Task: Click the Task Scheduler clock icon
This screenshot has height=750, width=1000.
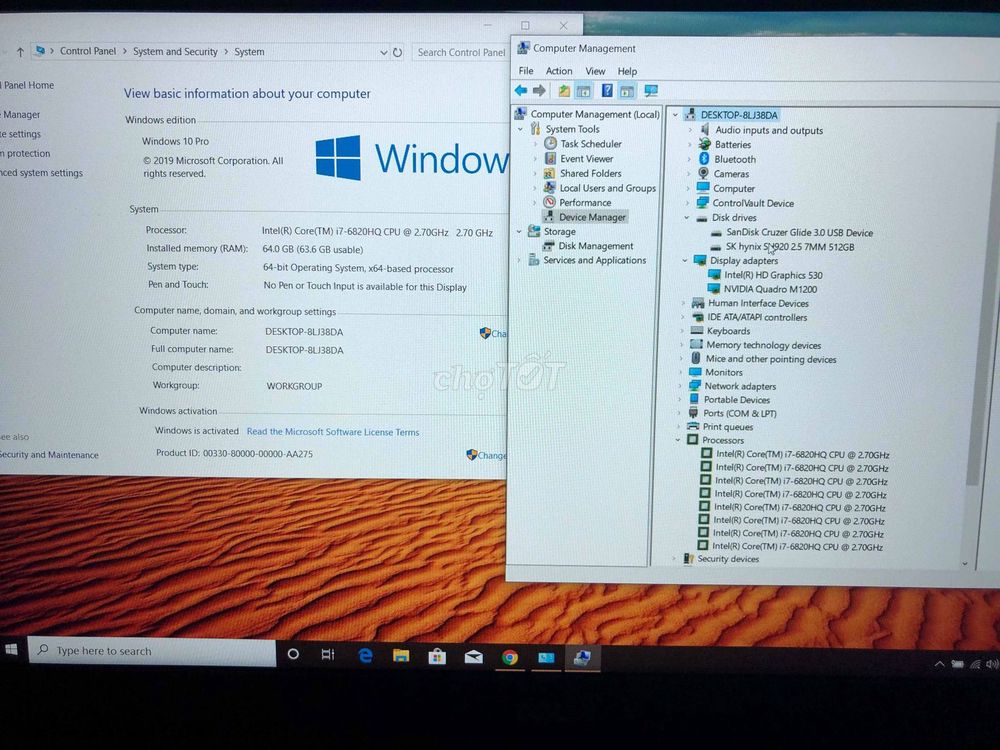Action: (550, 143)
